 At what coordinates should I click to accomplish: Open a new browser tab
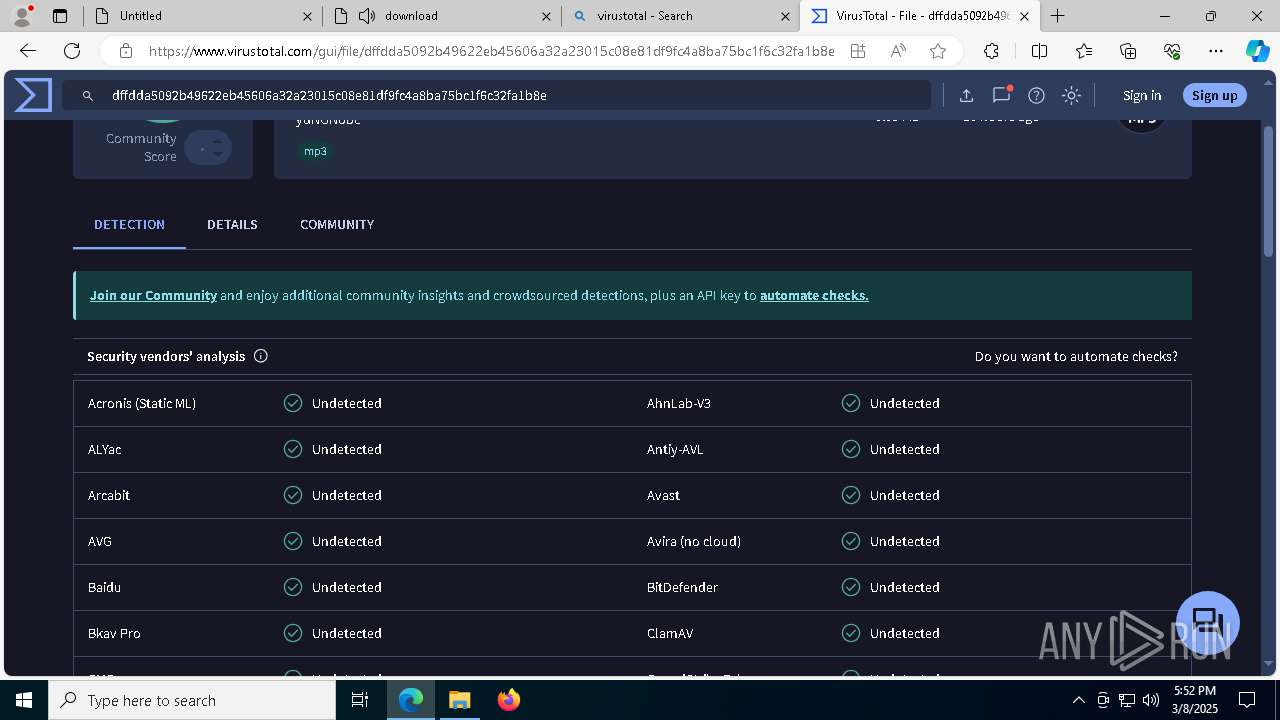[1057, 16]
